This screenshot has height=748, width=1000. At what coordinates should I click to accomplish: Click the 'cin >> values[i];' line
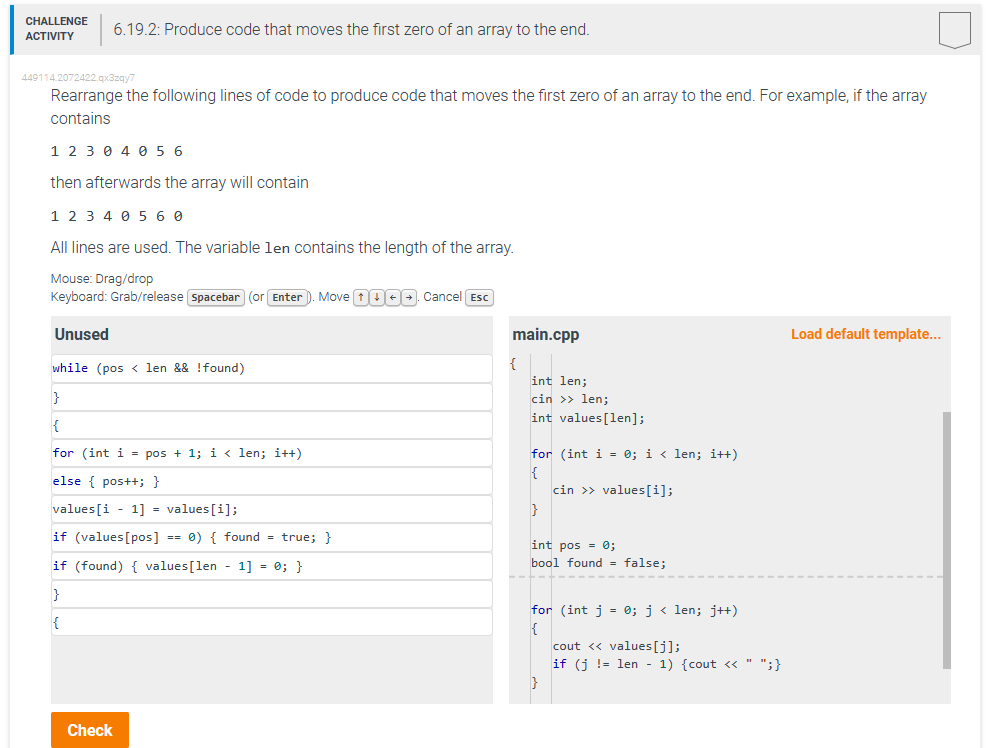click(613, 490)
